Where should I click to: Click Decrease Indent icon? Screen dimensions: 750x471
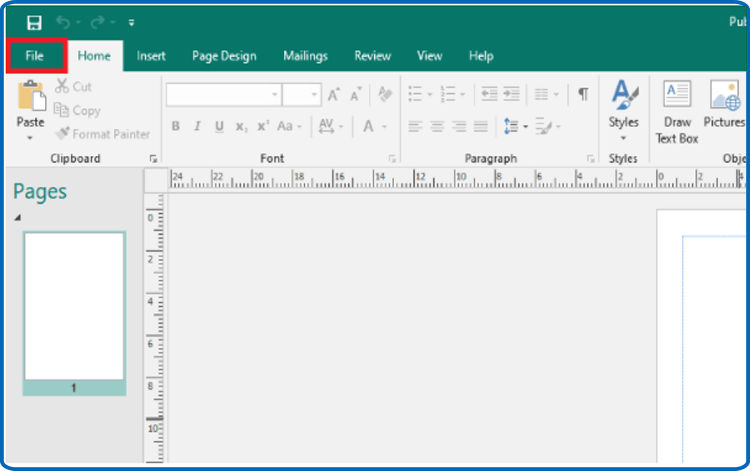(489, 94)
